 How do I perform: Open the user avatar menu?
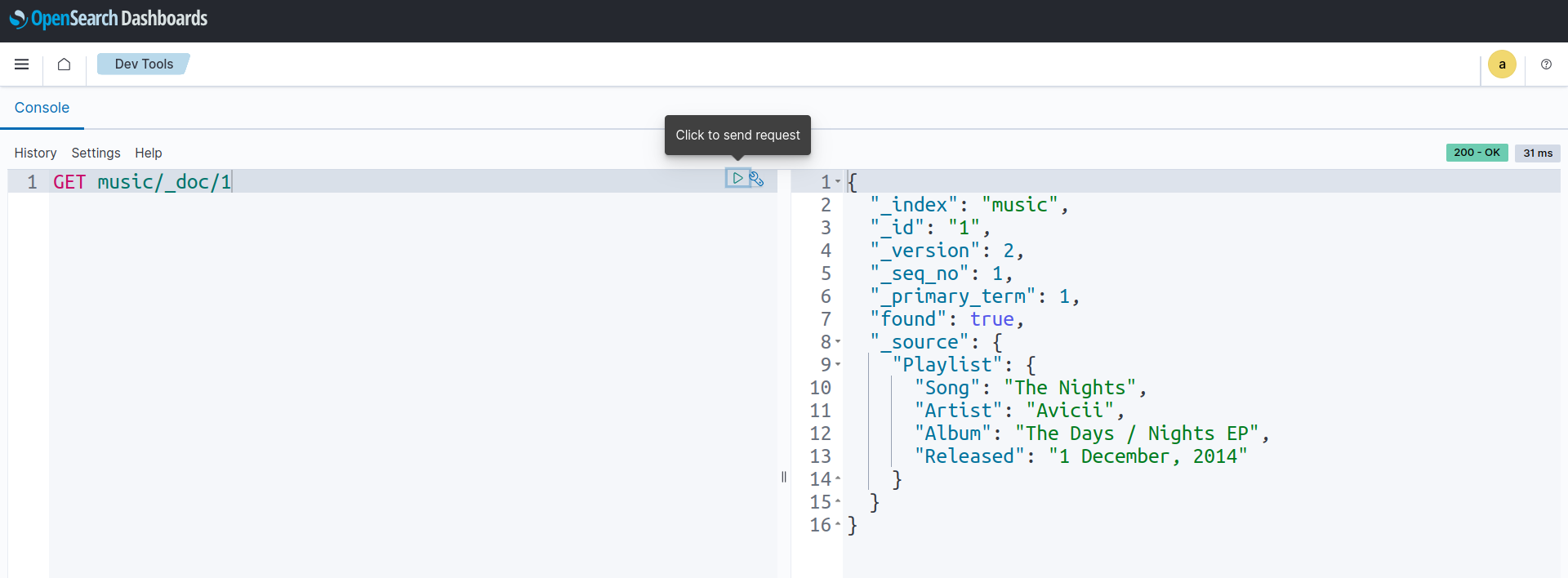[1501, 64]
